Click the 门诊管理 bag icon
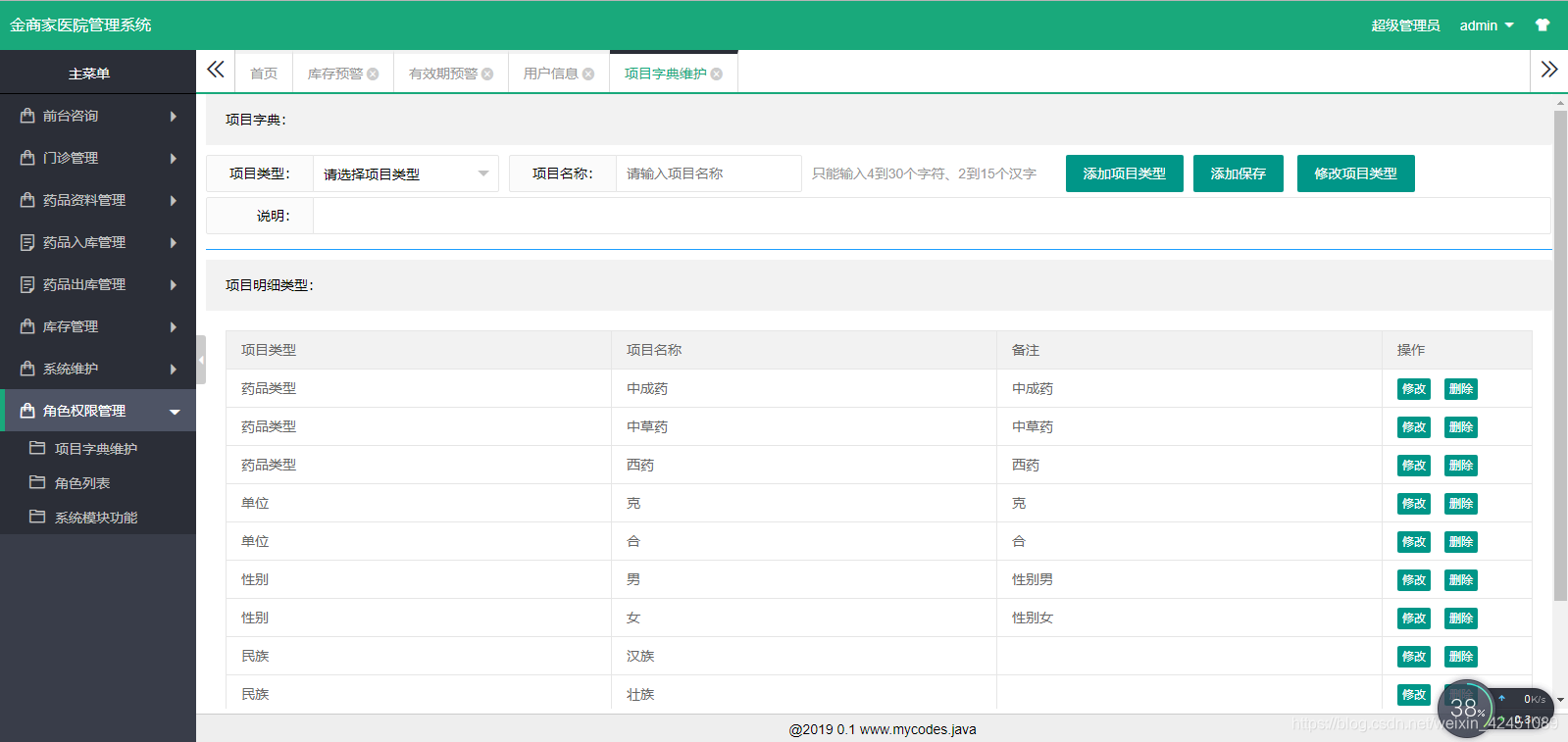The height and width of the screenshot is (742, 1568). pyautogui.click(x=27, y=158)
